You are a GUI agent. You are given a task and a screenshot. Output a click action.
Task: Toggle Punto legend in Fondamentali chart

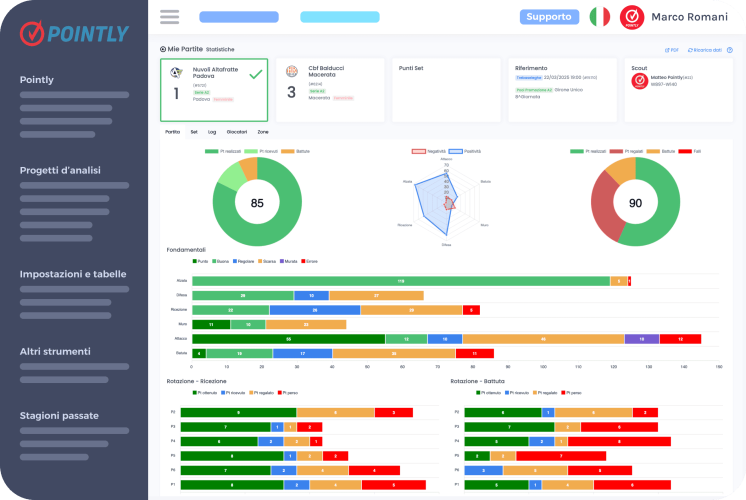click(x=200, y=261)
